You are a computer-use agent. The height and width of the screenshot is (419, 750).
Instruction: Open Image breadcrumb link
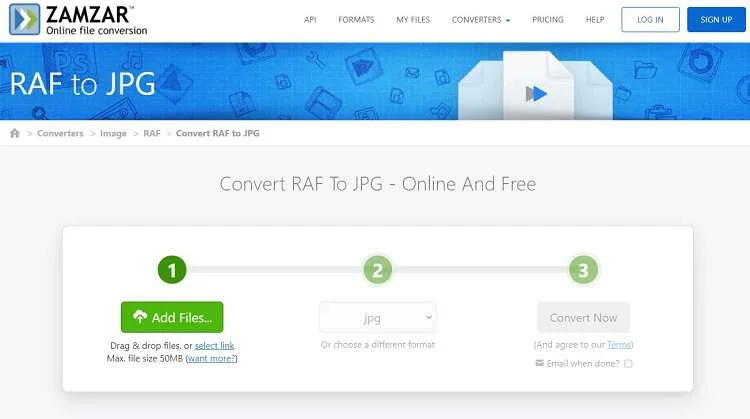(113, 133)
